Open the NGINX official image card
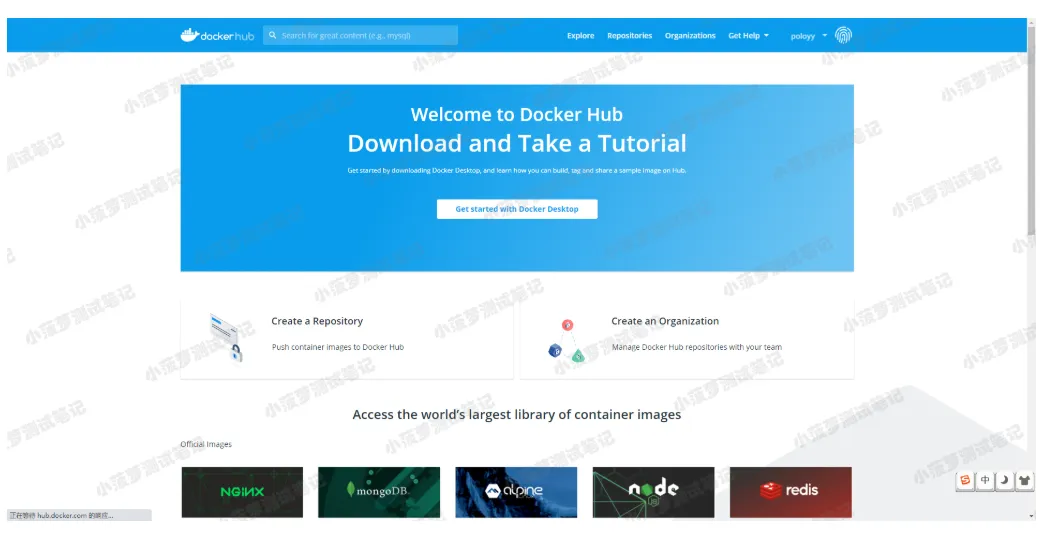Screen dimensions: 1054x551 [242, 492]
